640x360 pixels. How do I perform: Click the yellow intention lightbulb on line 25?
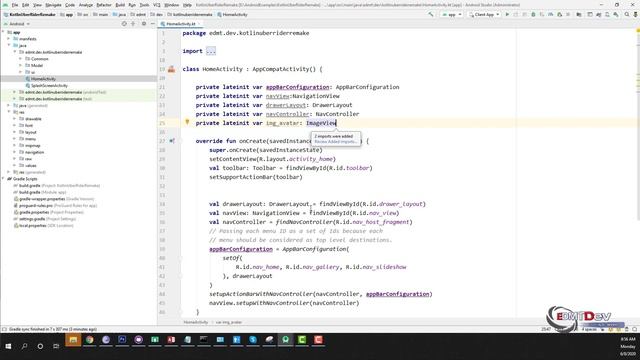pos(187,122)
